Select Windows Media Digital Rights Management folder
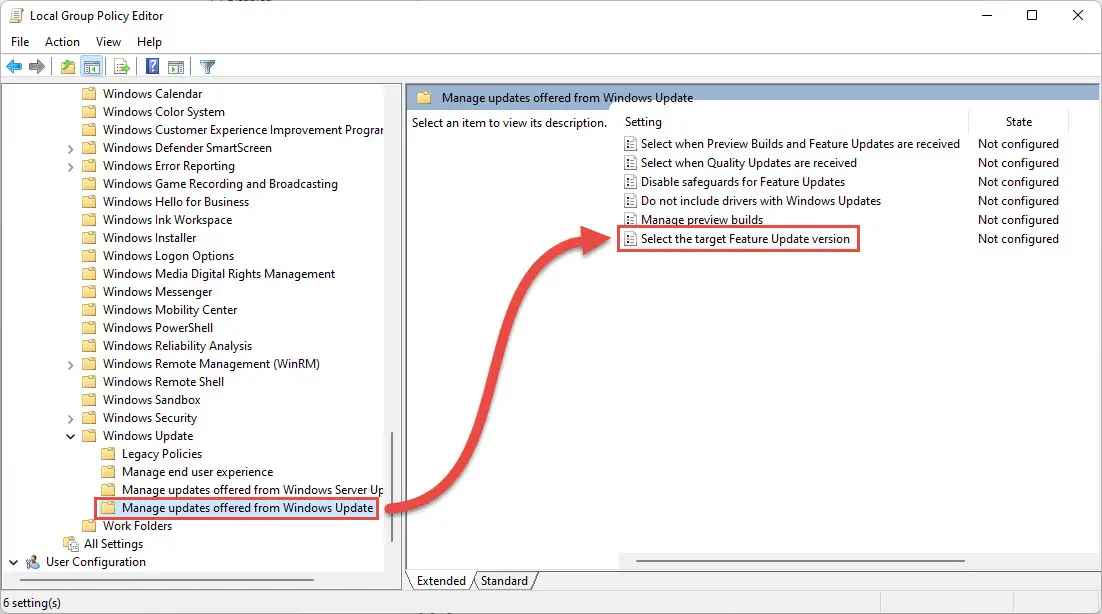The height and width of the screenshot is (614, 1102). click(x=219, y=274)
